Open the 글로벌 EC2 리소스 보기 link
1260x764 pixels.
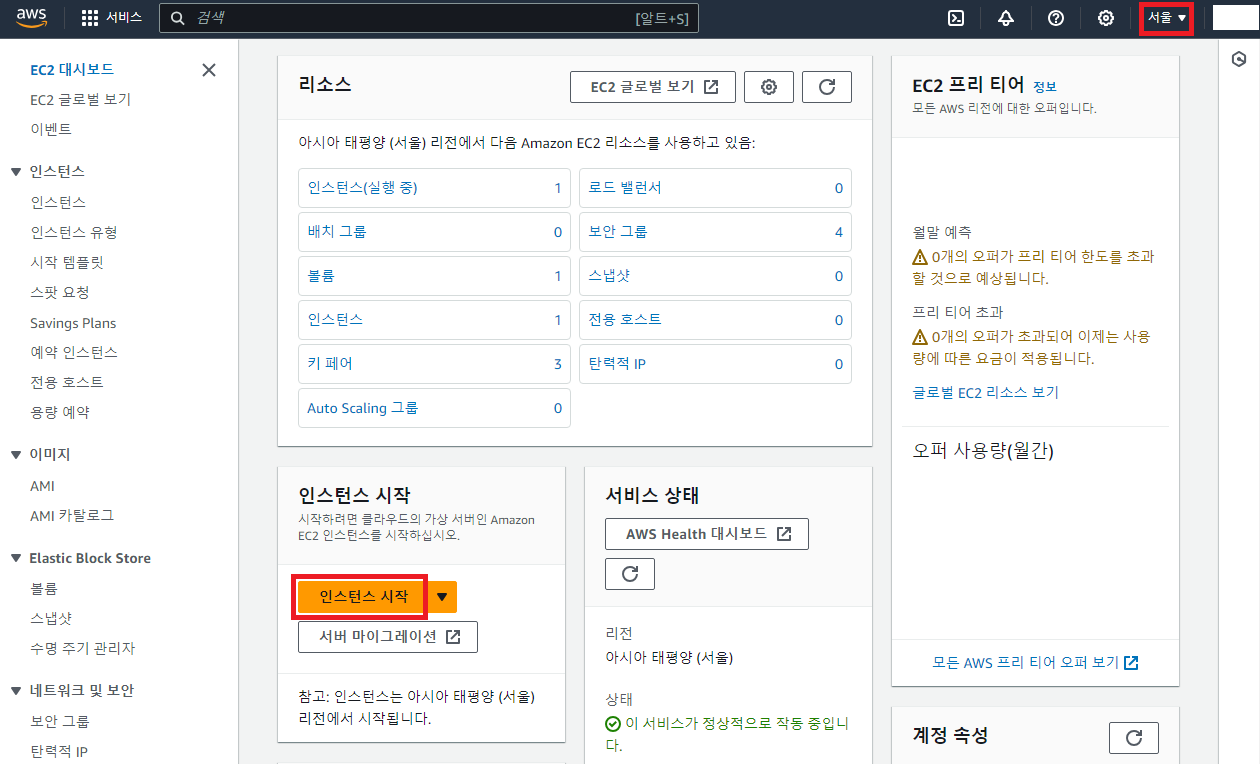click(x=985, y=393)
